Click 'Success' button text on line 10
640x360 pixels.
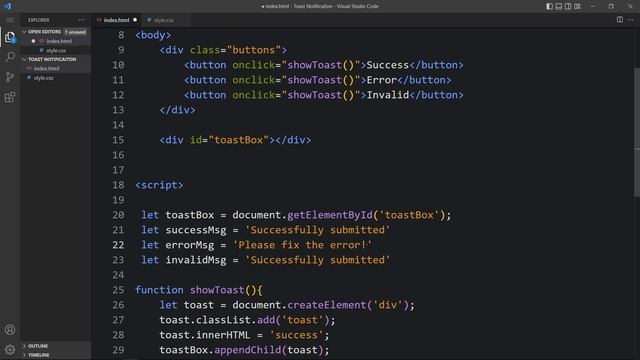[x=387, y=65]
